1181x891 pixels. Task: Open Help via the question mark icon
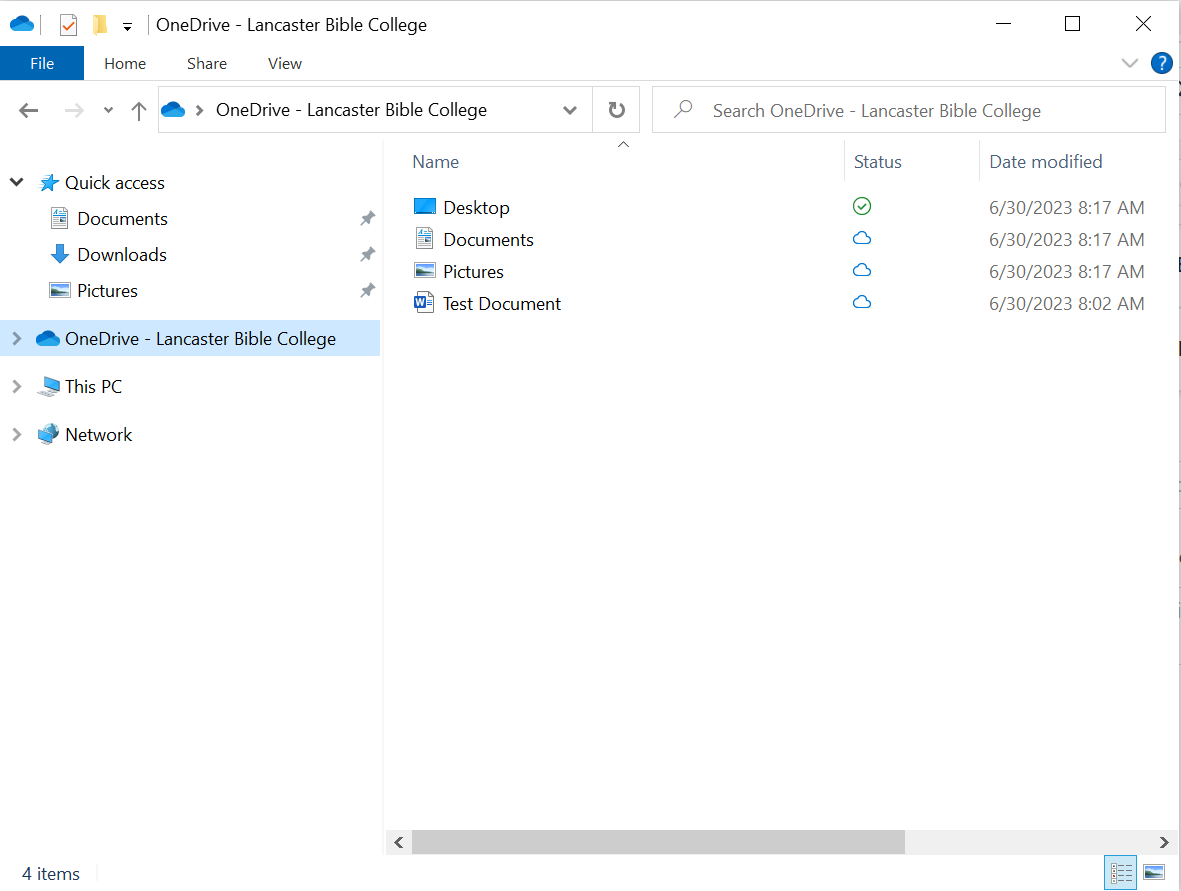click(1161, 63)
